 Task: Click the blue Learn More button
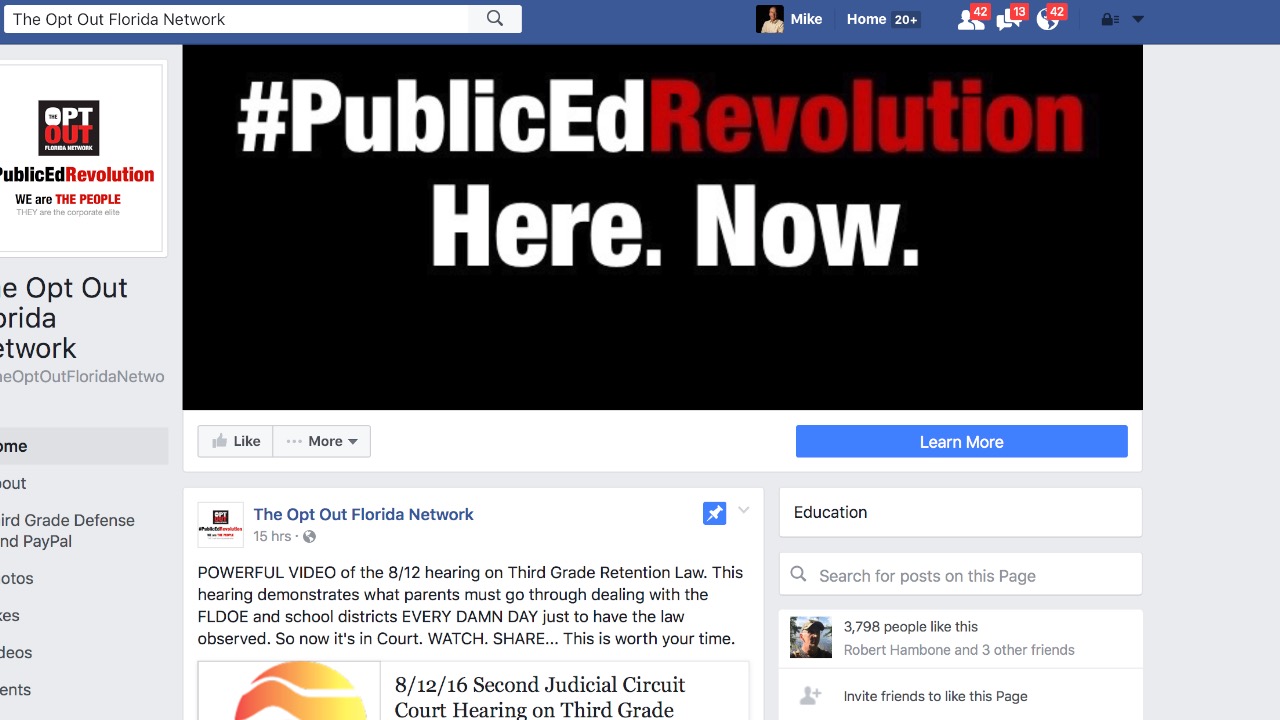coord(962,441)
